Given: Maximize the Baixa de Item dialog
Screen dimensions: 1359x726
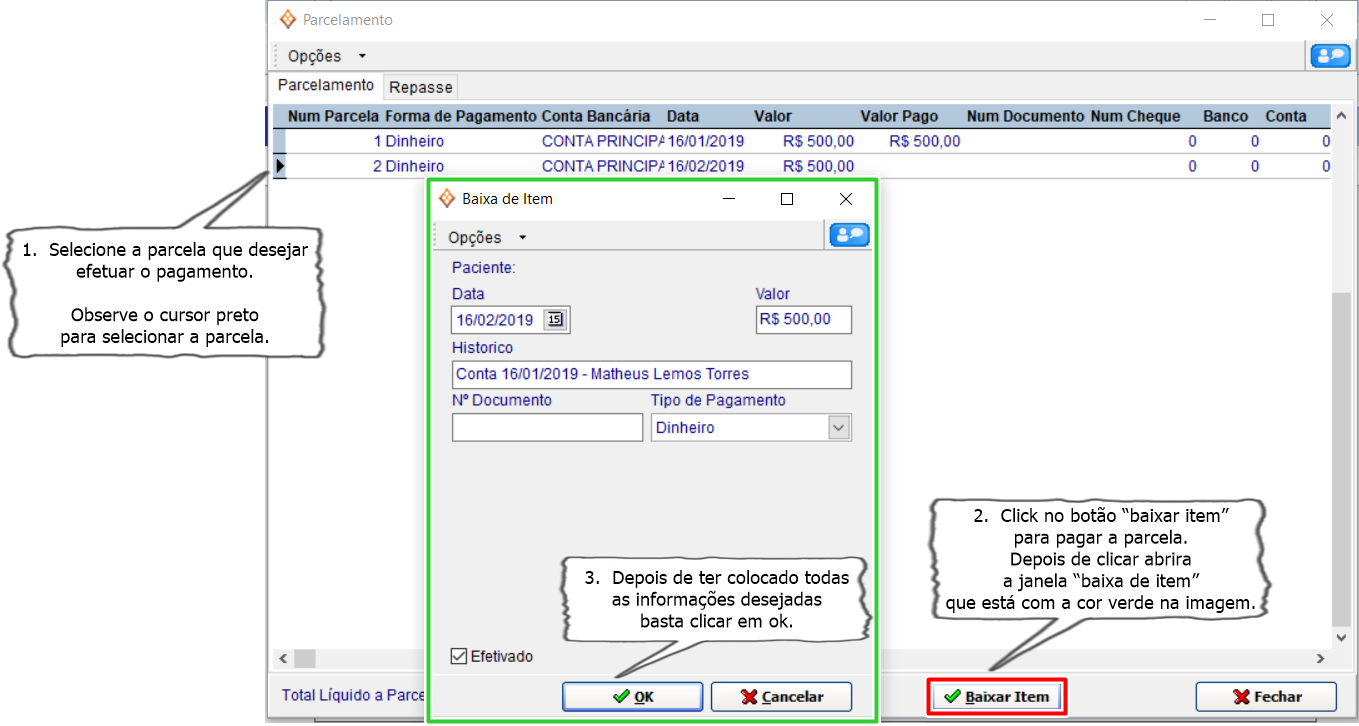Looking at the screenshot, I should coord(787,199).
